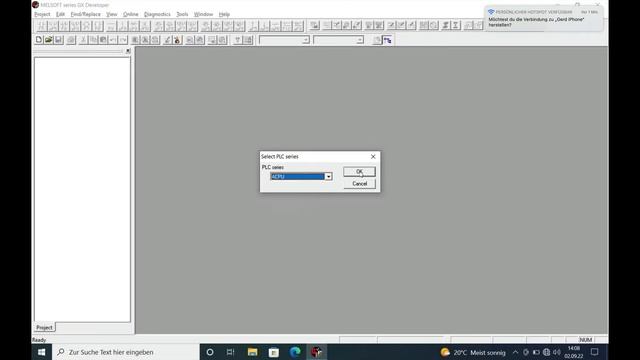Open the wider toolbar combo box beside Project data list
The image size is (640, 360).
point(338,40)
